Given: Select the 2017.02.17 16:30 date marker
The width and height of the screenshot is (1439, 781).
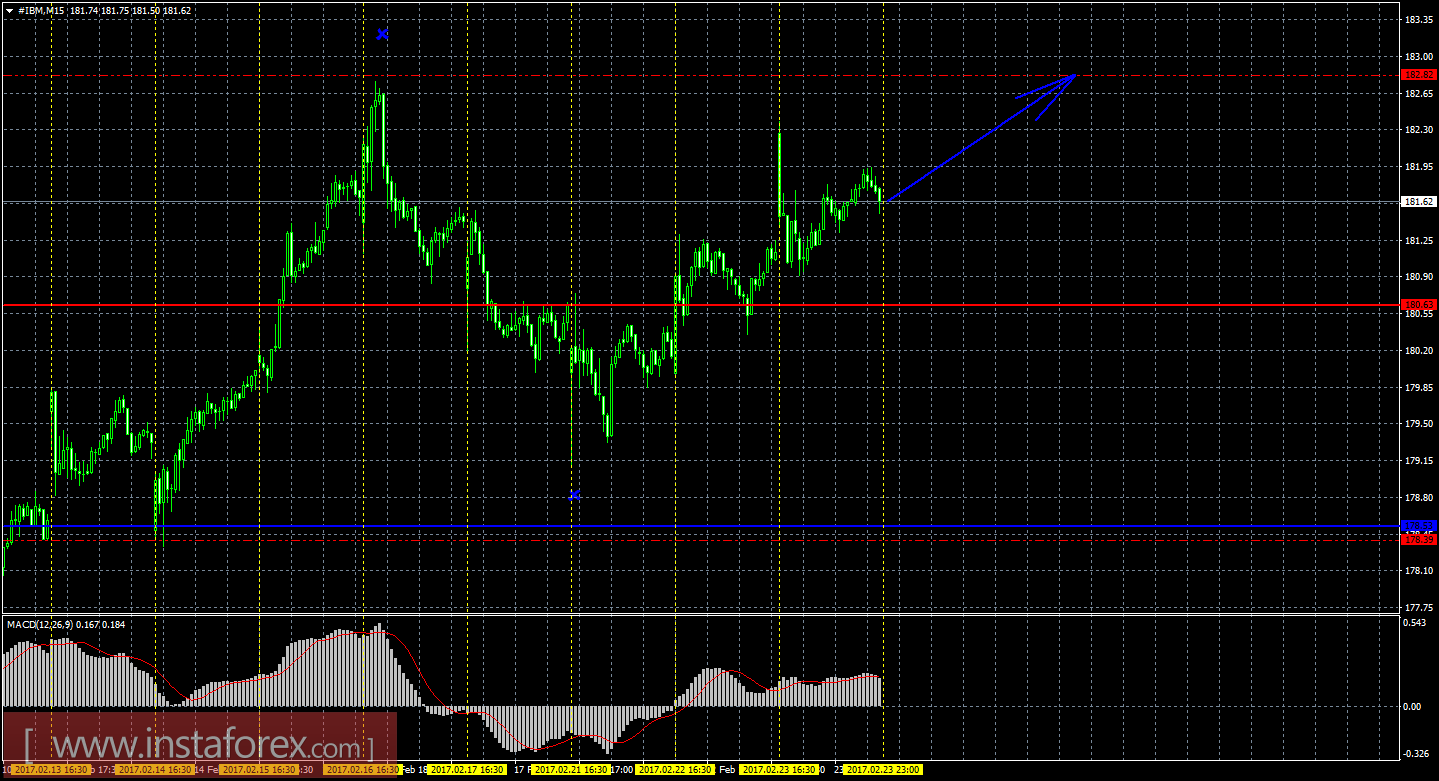Looking at the screenshot, I should [x=468, y=770].
